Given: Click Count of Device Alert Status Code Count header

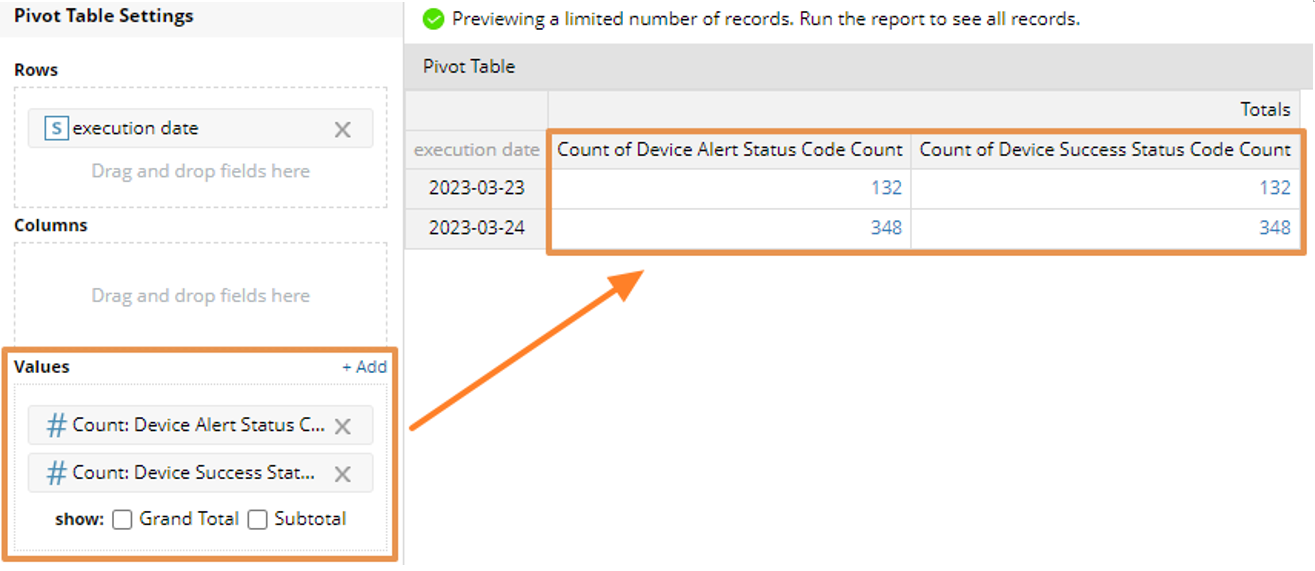Looking at the screenshot, I should pyautogui.click(x=730, y=149).
